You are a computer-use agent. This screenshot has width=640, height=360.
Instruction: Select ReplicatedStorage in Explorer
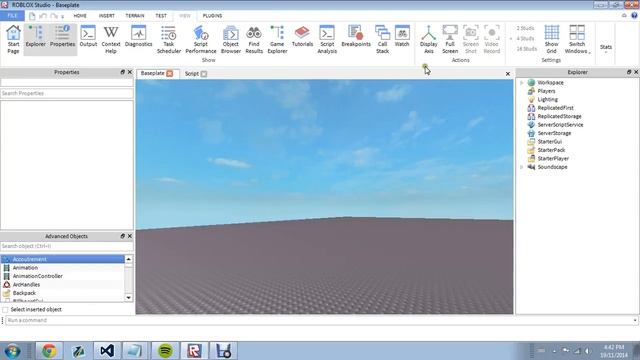point(559,116)
